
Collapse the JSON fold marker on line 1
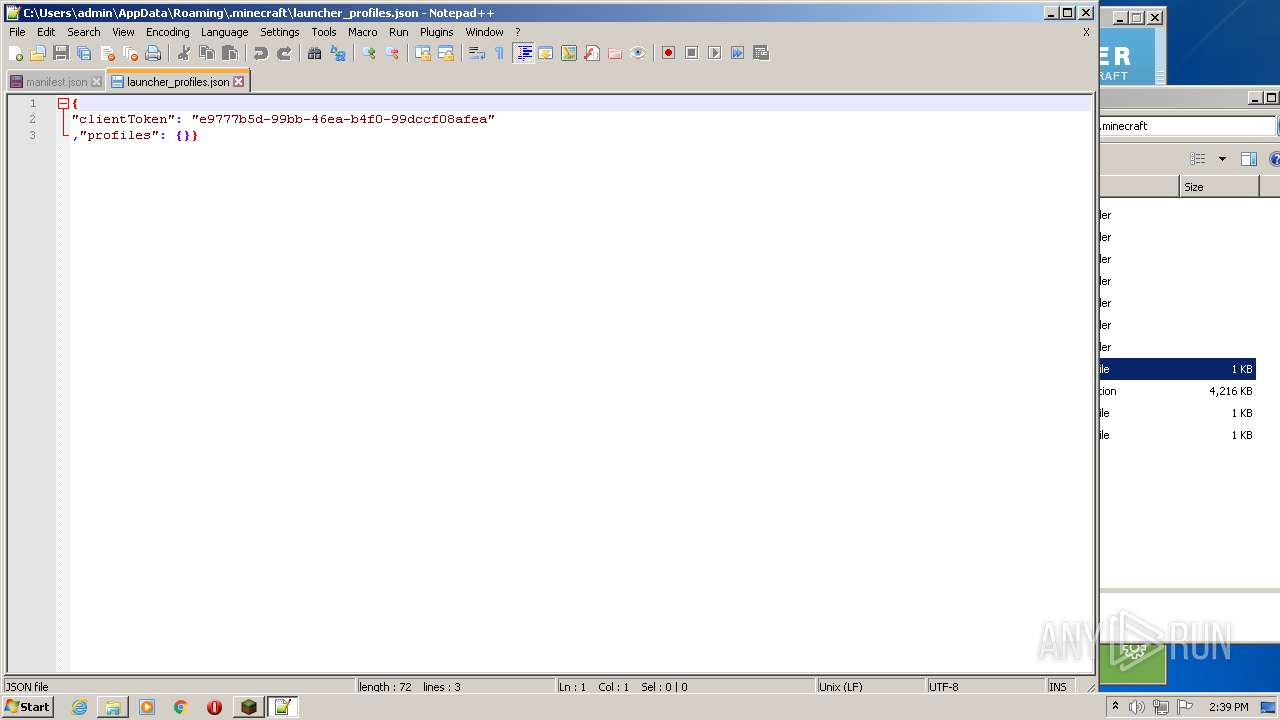coord(63,103)
